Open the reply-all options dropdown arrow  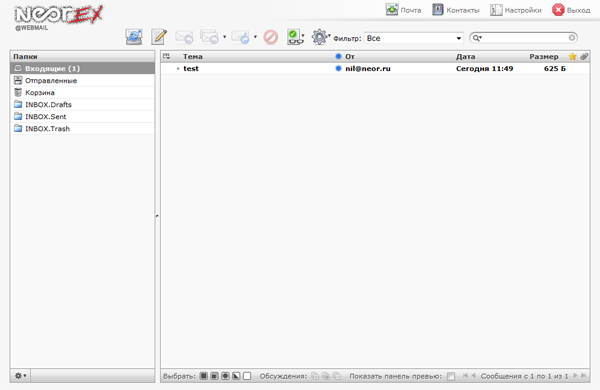click(x=225, y=37)
